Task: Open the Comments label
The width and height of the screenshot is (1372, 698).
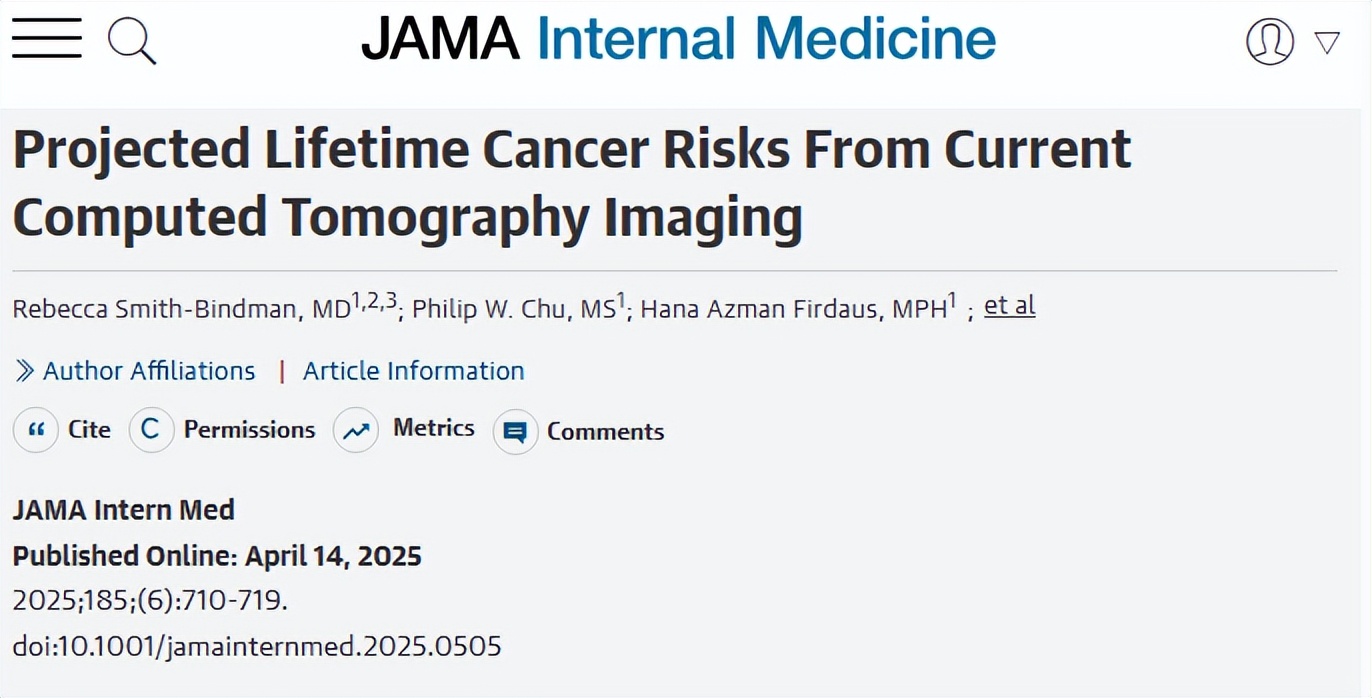Action: (605, 432)
